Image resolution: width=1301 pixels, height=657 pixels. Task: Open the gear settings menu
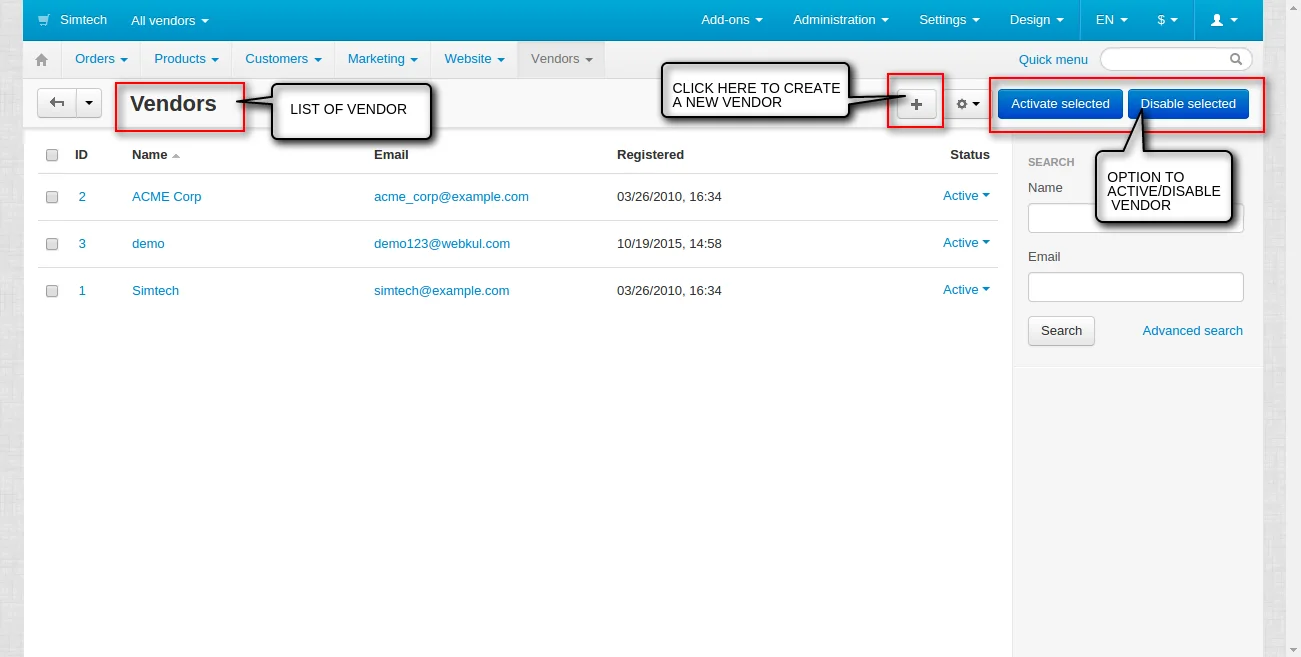967,104
